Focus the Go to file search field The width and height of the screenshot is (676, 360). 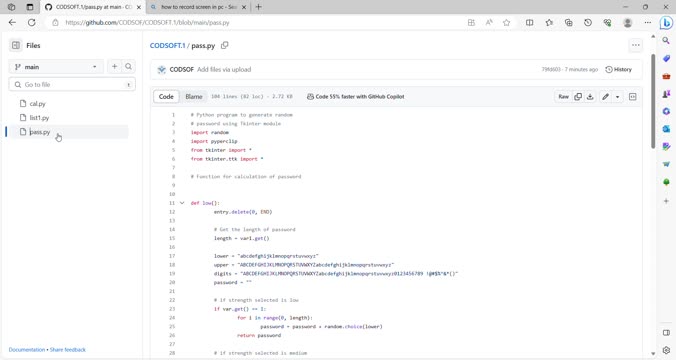(72, 85)
